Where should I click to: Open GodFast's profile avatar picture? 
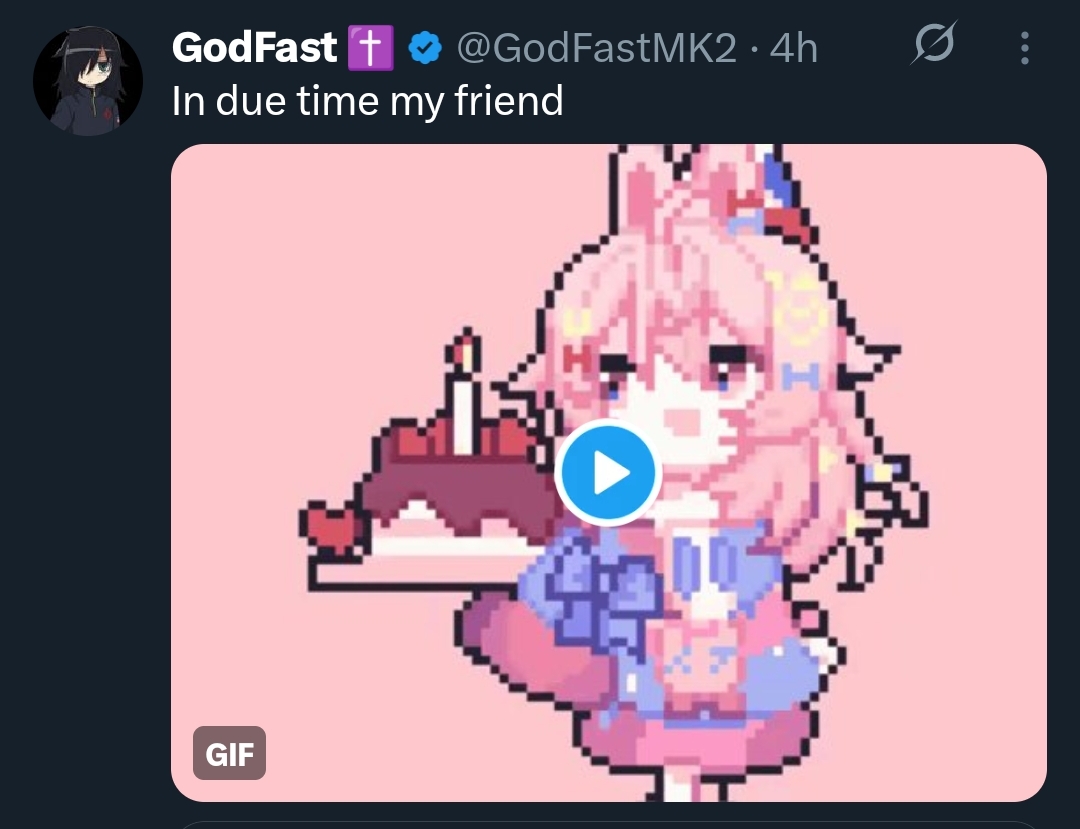pyautogui.click(x=88, y=81)
